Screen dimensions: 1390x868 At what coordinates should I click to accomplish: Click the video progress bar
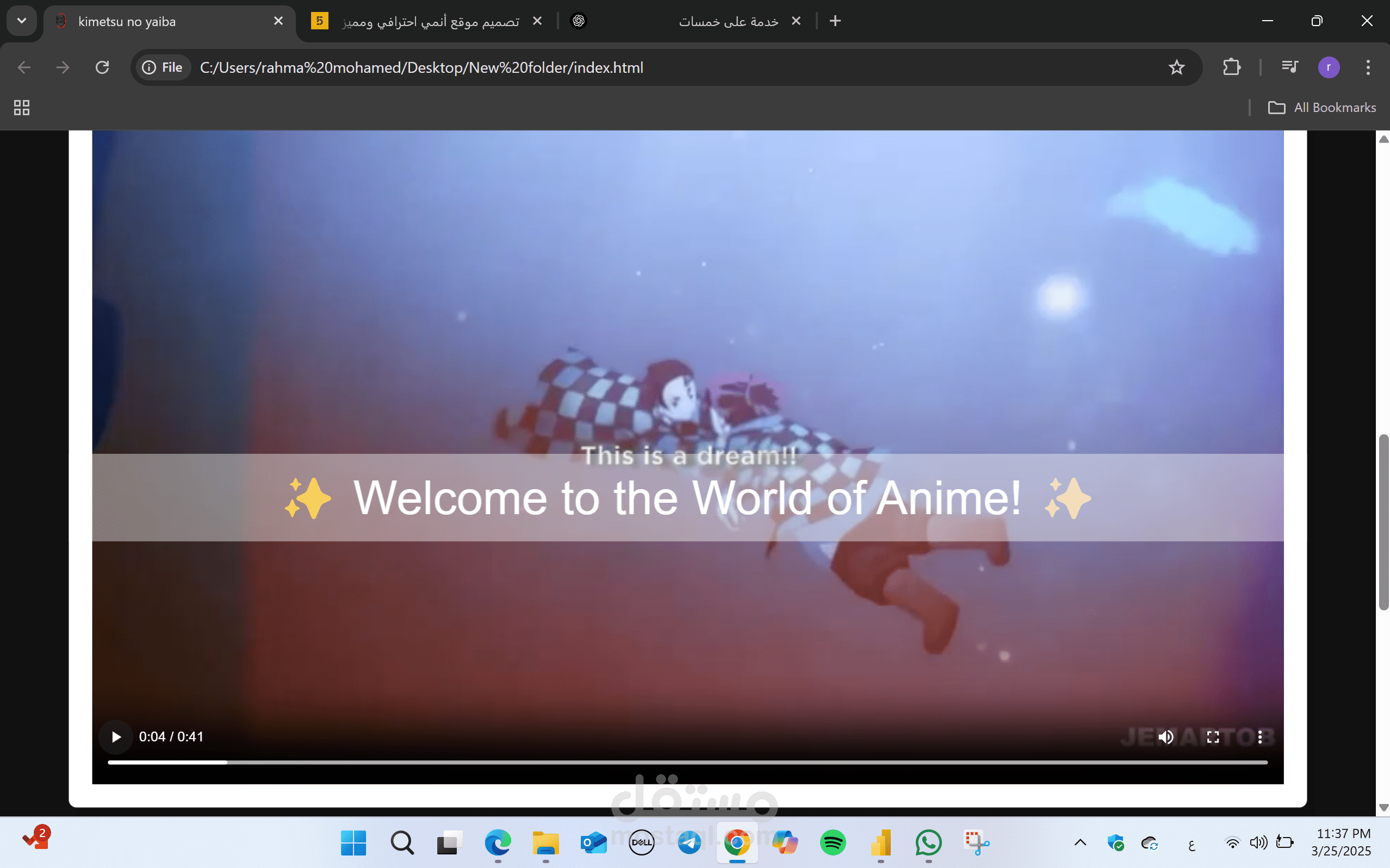(x=687, y=763)
